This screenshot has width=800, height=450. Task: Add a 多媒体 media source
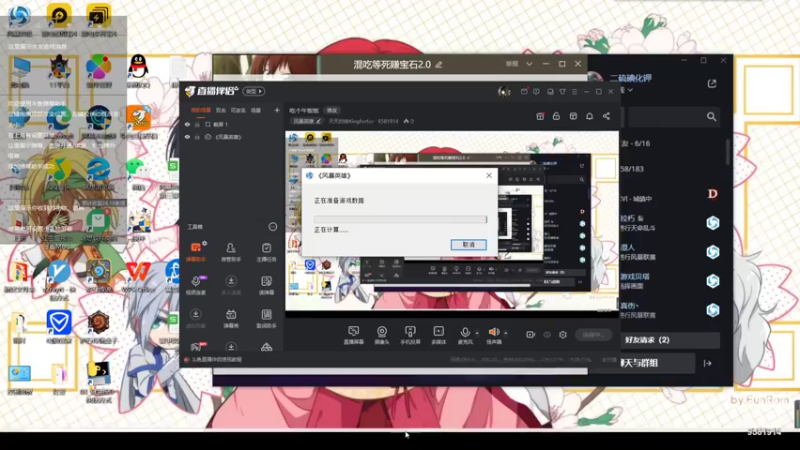pyautogui.click(x=439, y=335)
